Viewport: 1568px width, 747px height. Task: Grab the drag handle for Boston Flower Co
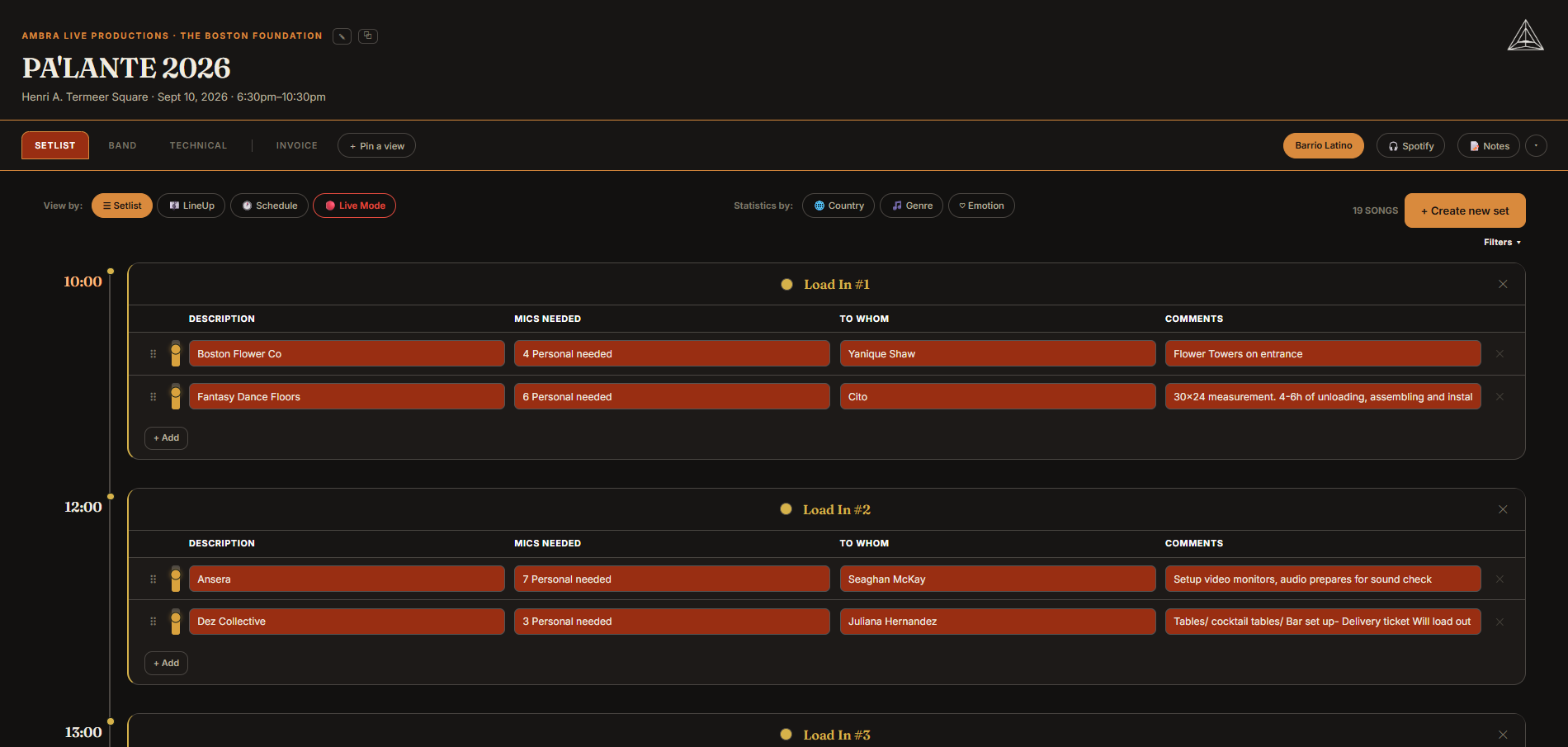153,354
